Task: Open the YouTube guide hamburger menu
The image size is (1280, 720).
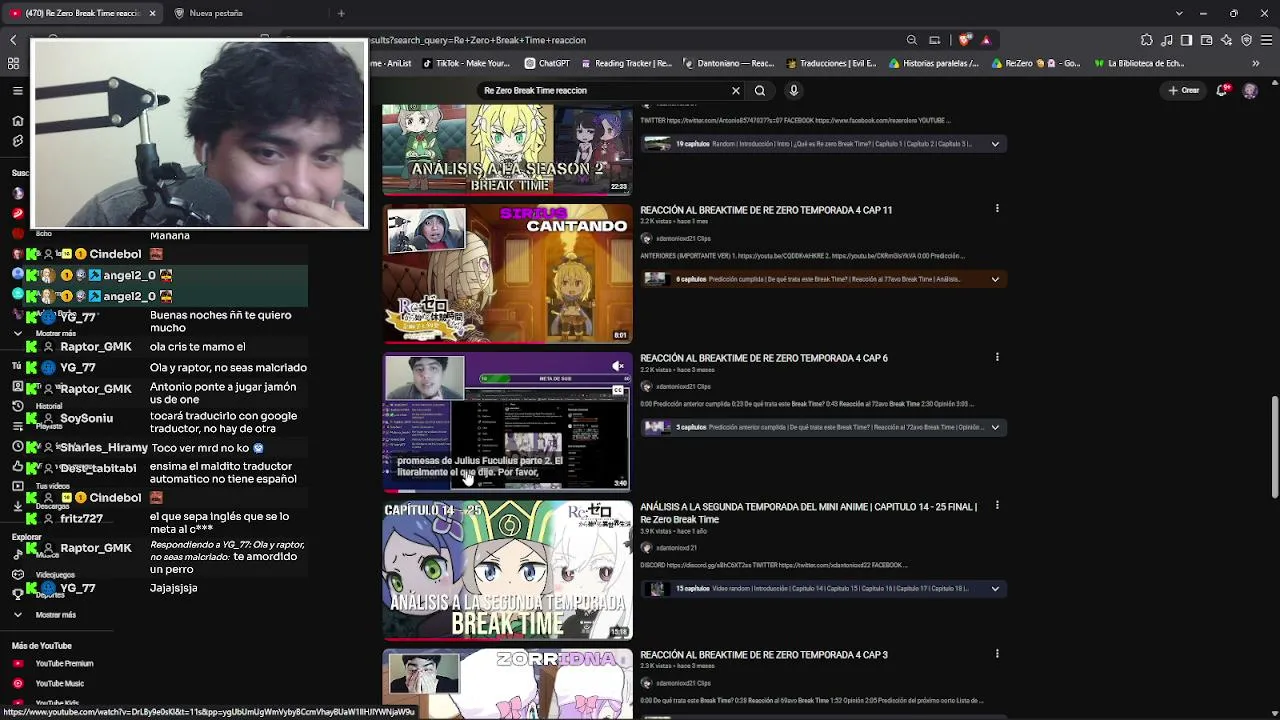Action: [x=17, y=91]
